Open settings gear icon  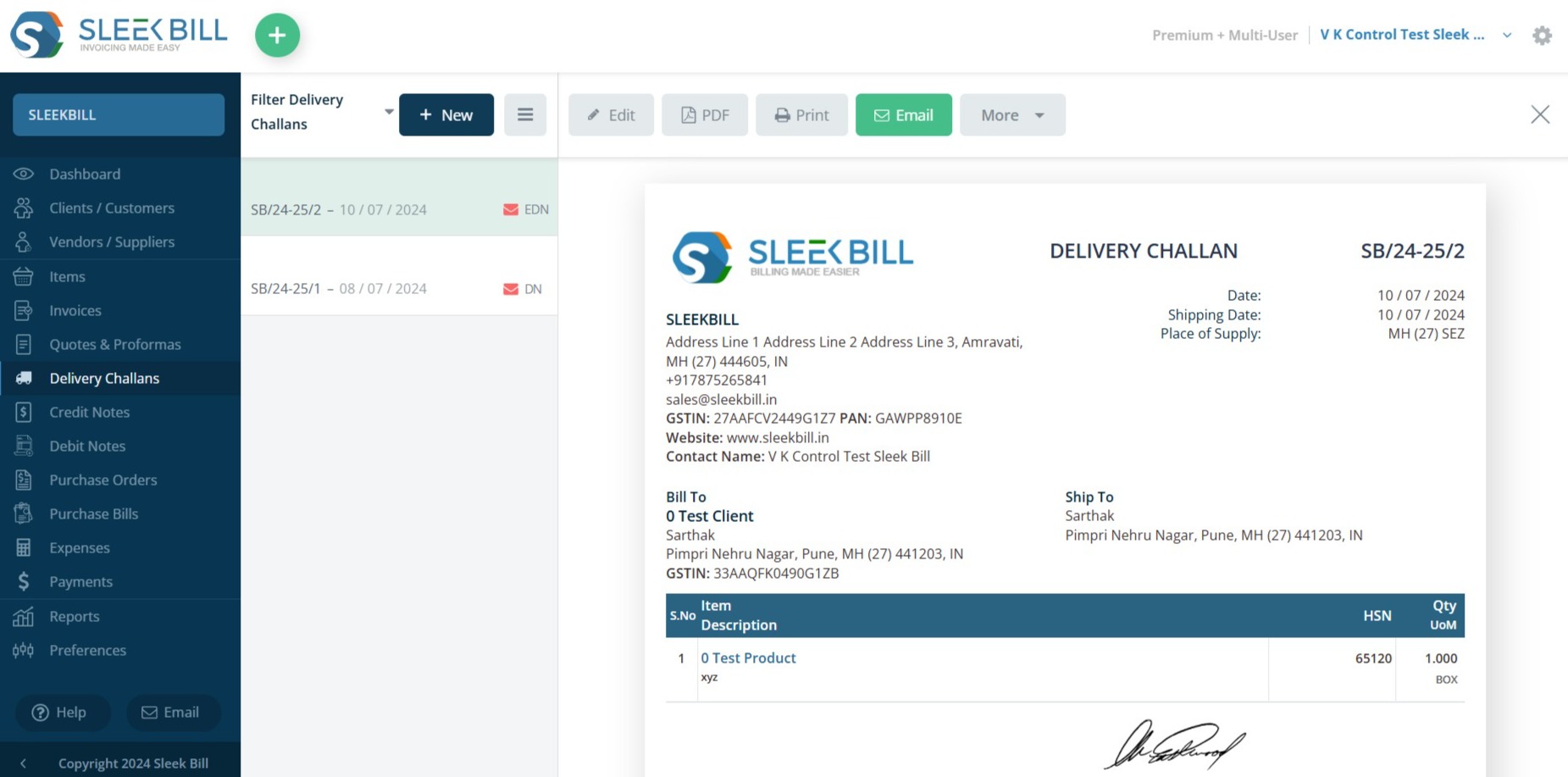coord(1542,36)
